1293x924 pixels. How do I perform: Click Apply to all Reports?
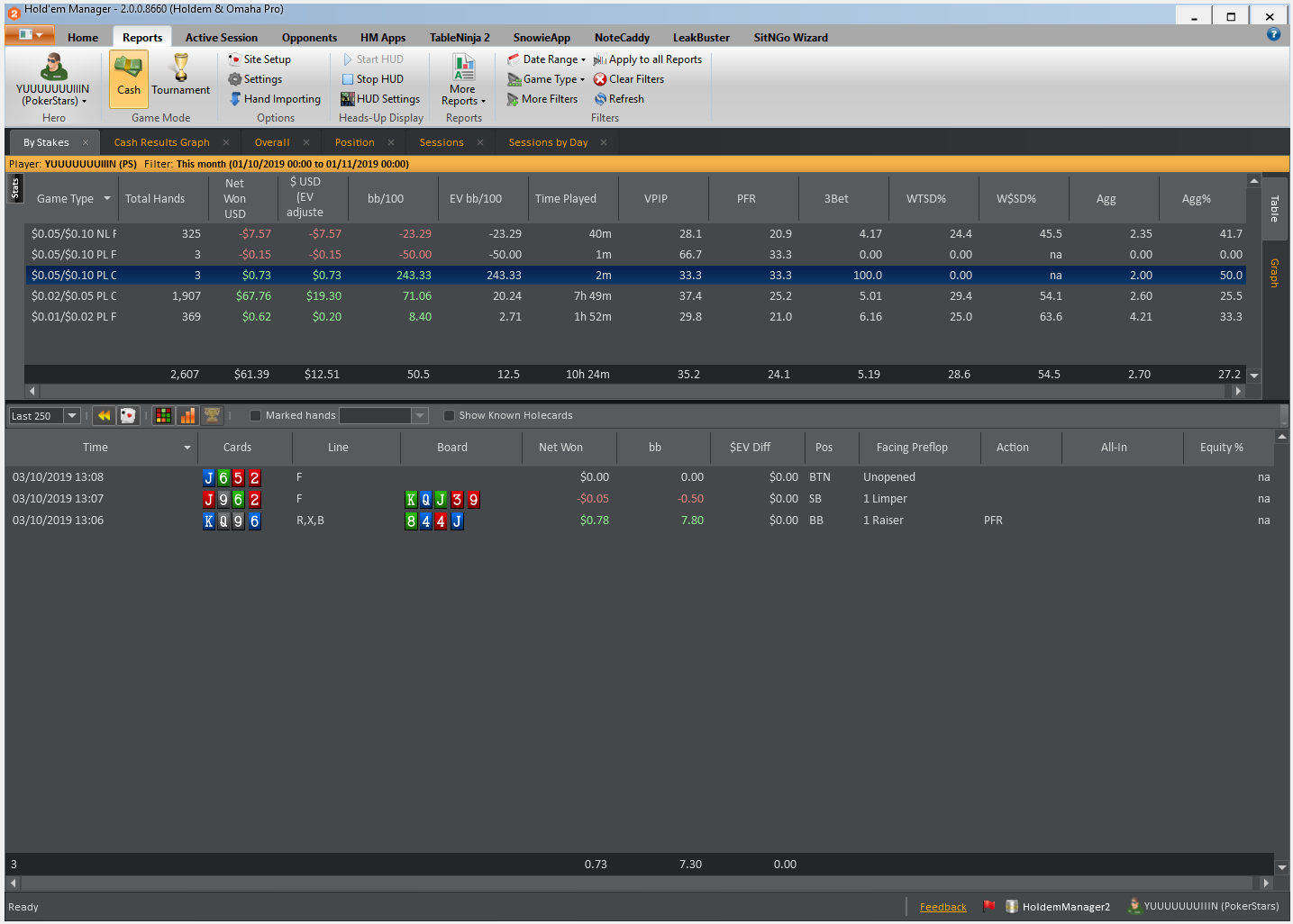tap(647, 59)
